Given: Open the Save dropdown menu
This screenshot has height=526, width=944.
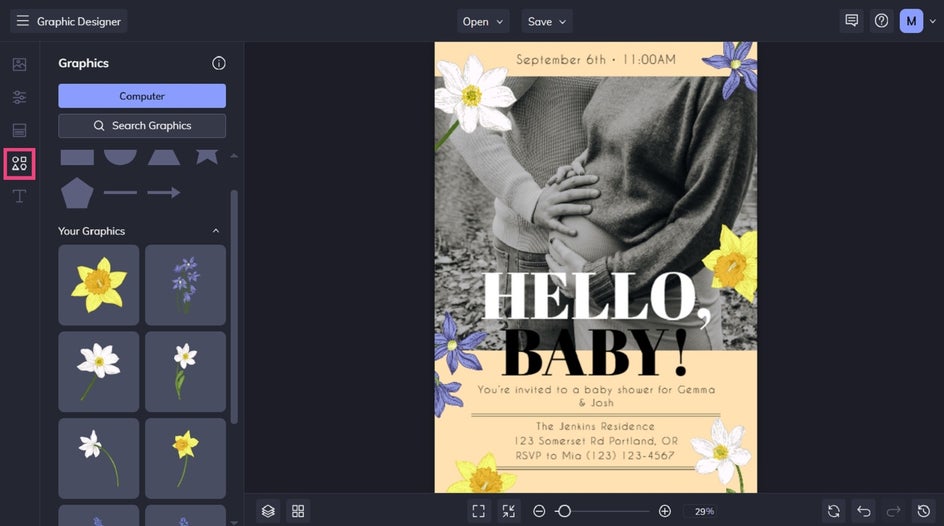Looking at the screenshot, I should coord(547,22).
